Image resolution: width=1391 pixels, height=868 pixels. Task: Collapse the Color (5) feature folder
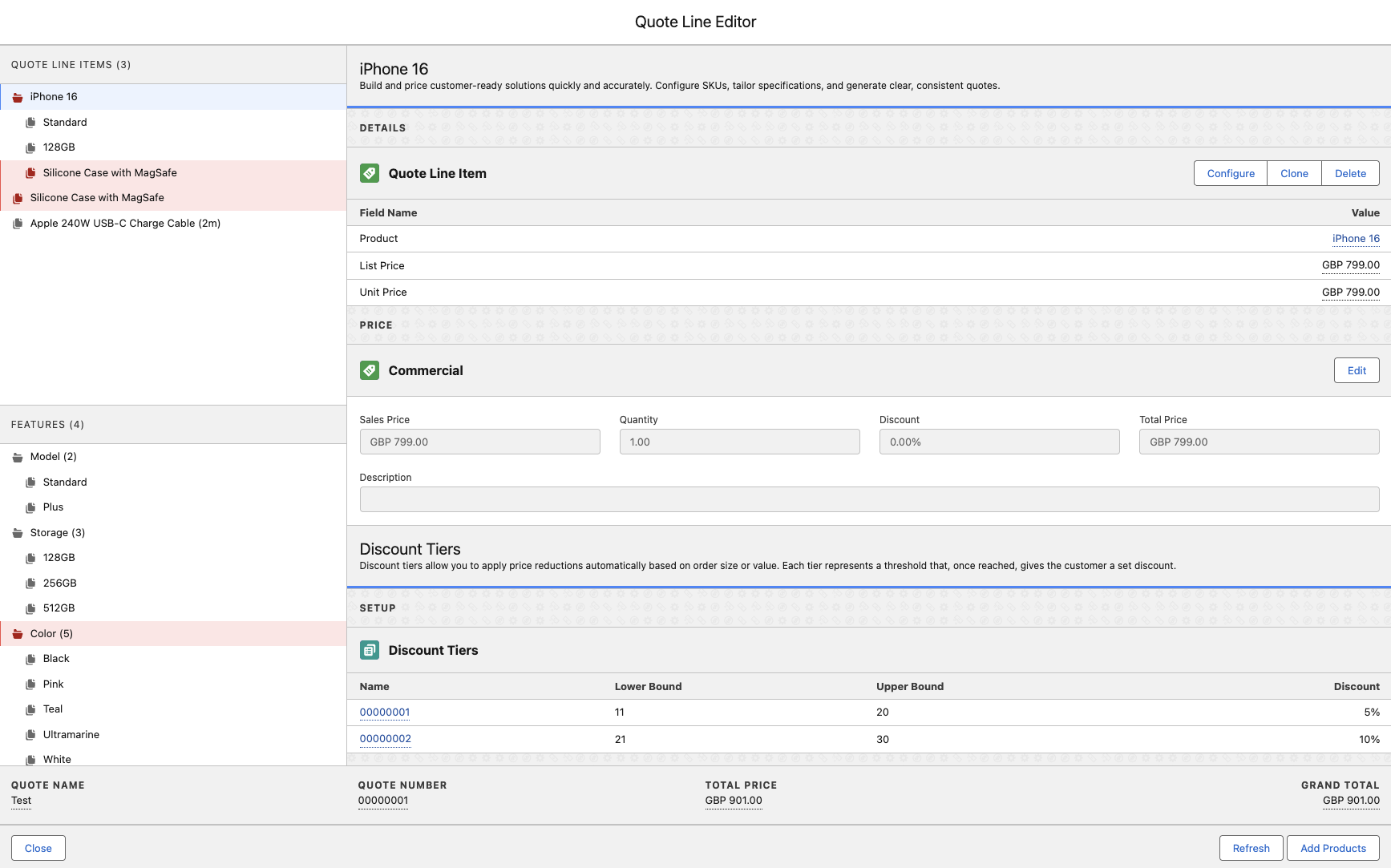point(18,634)
